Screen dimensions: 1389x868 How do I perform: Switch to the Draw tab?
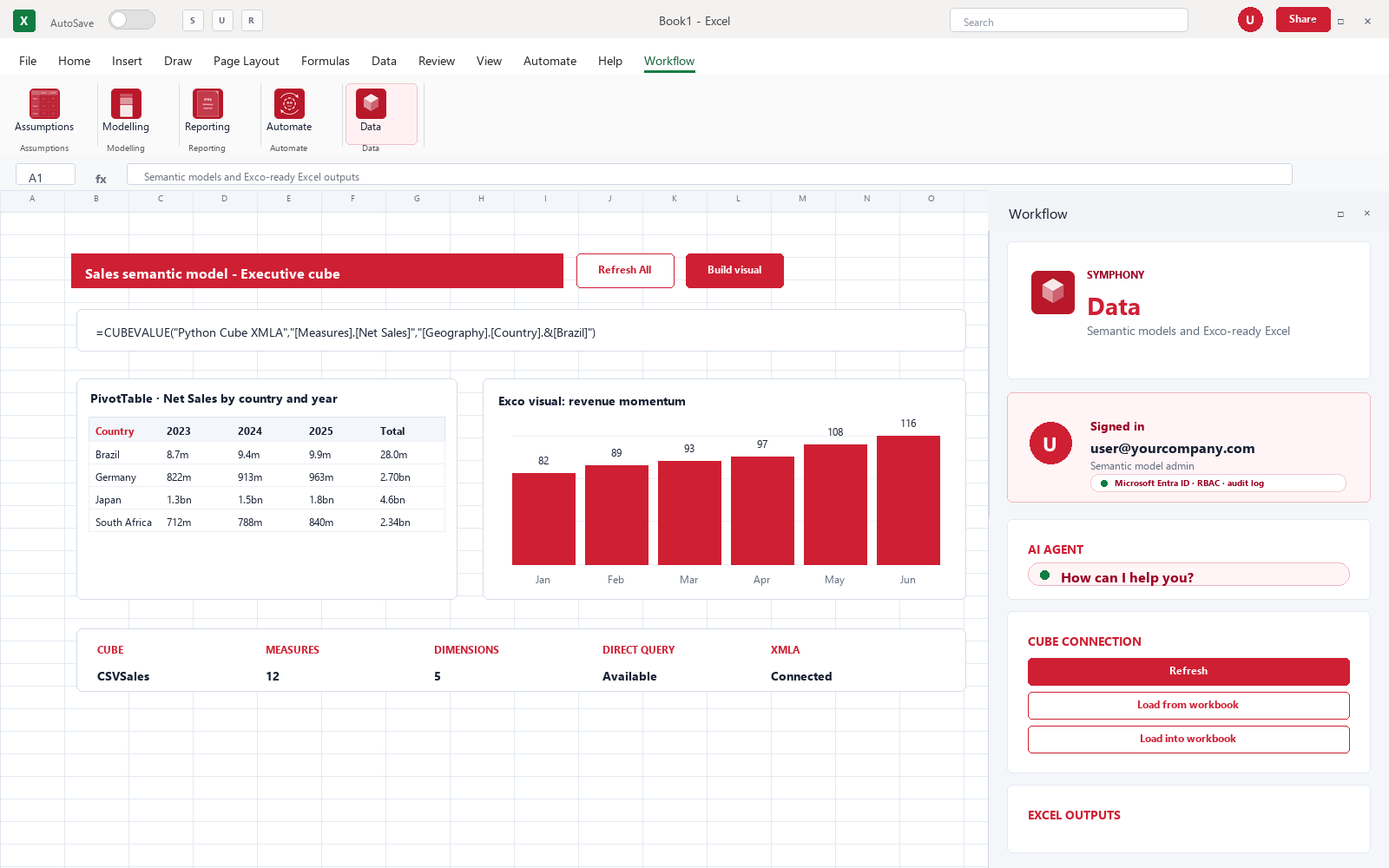tap(178, 61)
